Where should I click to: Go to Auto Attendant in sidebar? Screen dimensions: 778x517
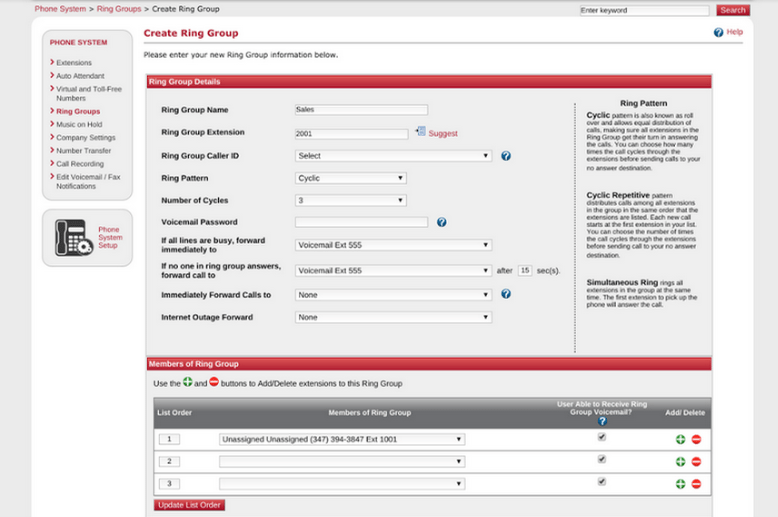(x=80, y=76)
